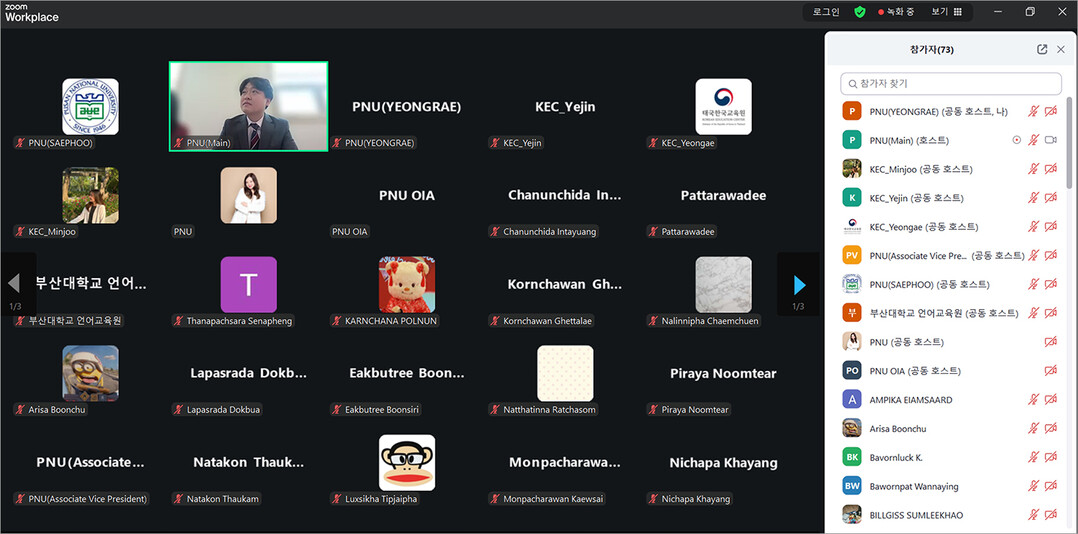Click muted mic icon next to KEC_Yejin
The width and height of the screenshot is (1078, 534).
pos(1033,198)
